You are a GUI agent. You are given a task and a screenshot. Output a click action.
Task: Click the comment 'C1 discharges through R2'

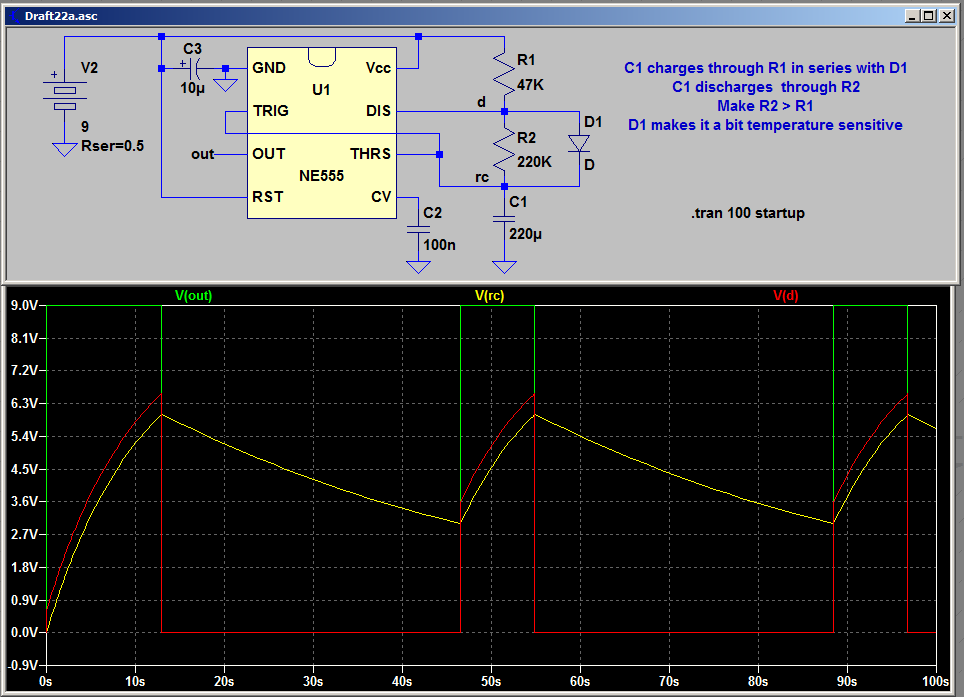click(766, 87)
